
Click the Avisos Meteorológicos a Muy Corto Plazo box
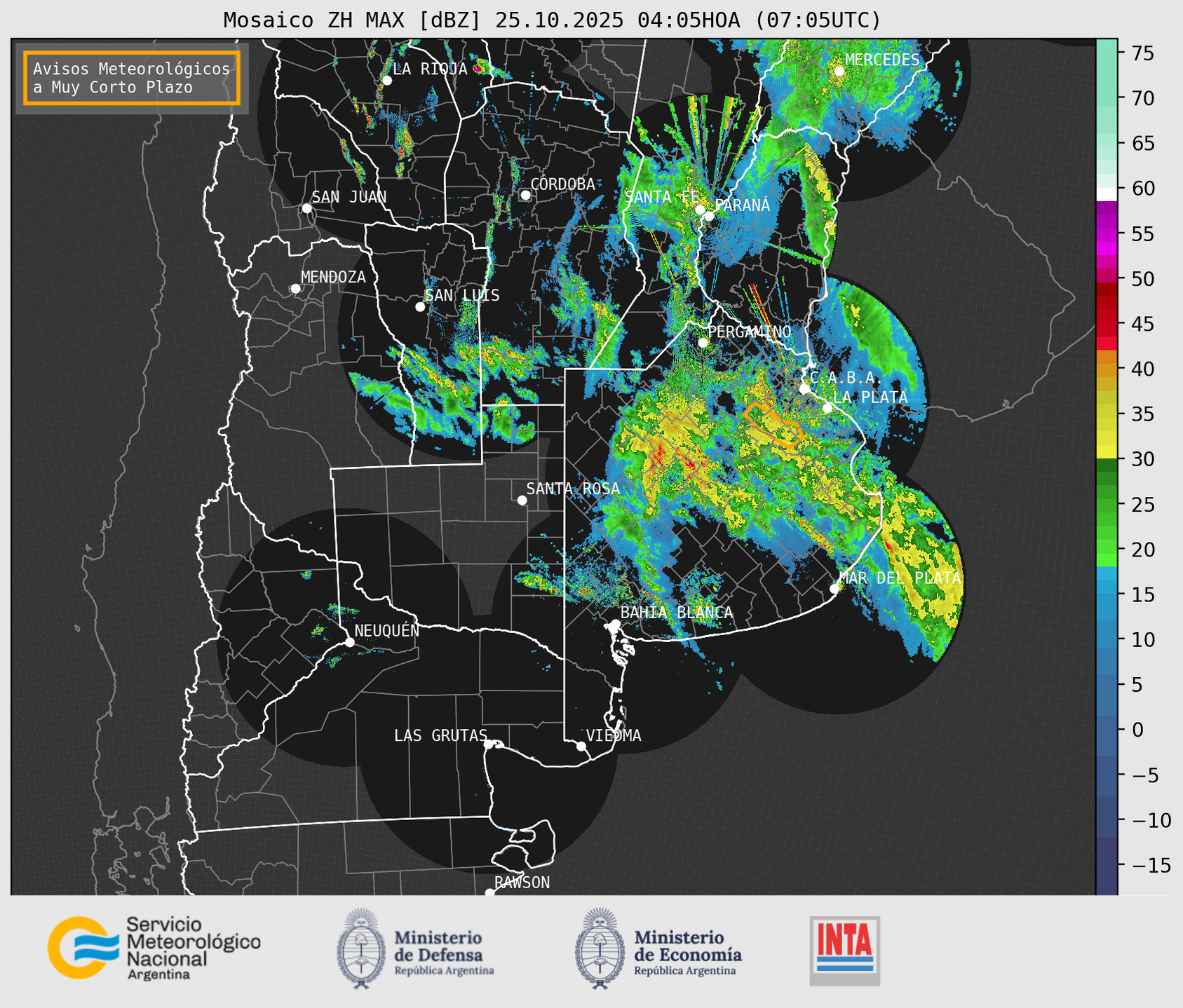tap(132, 78)
